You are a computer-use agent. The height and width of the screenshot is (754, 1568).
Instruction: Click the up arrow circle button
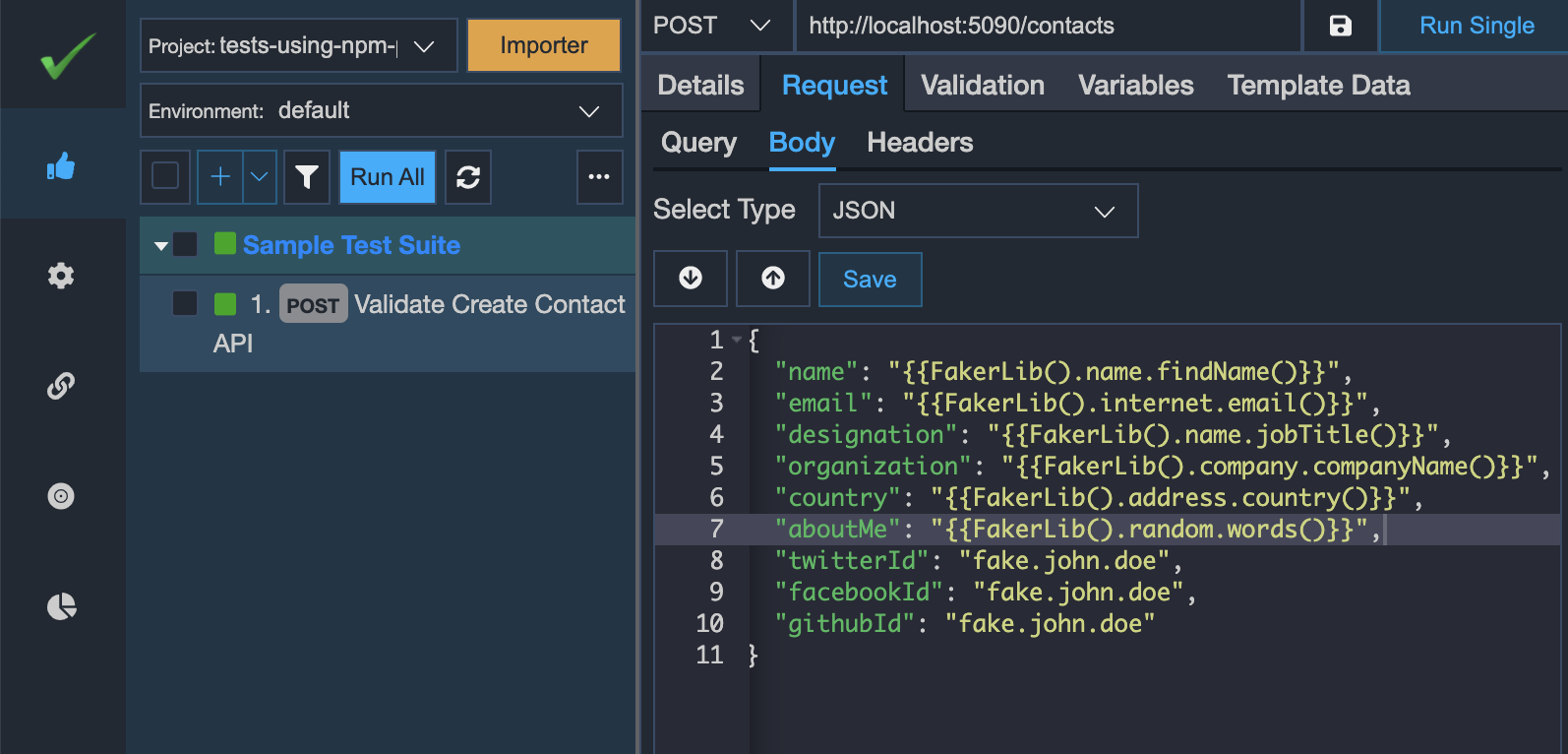point(773,279)
